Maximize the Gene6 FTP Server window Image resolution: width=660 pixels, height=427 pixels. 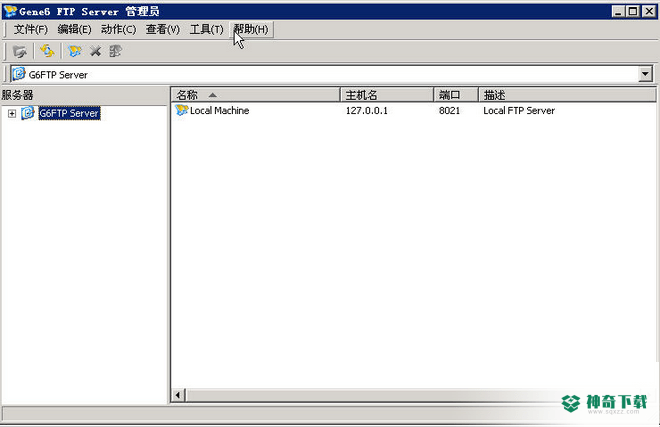coord(633,11)
